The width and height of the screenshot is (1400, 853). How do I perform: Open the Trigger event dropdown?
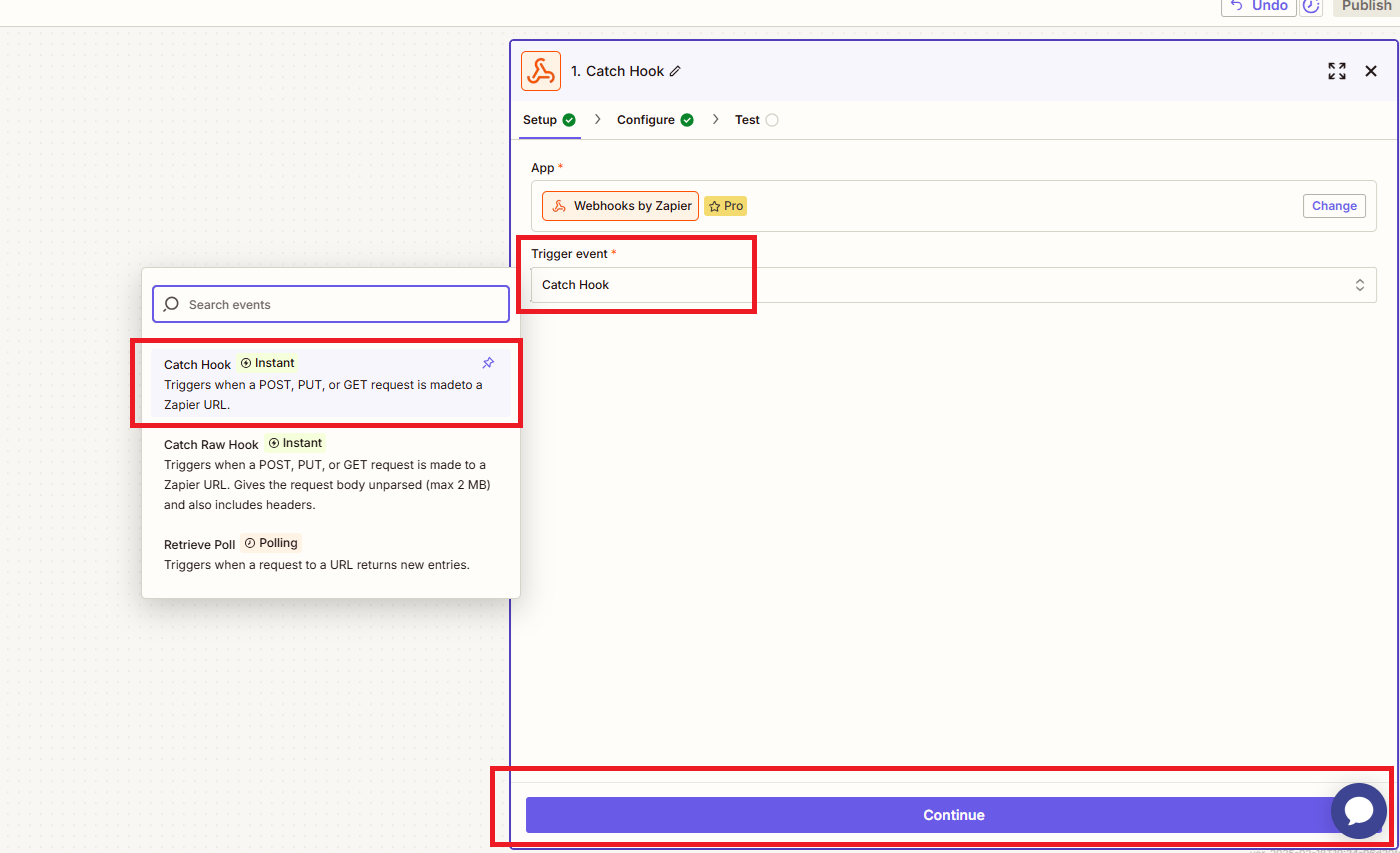(953, 285)
